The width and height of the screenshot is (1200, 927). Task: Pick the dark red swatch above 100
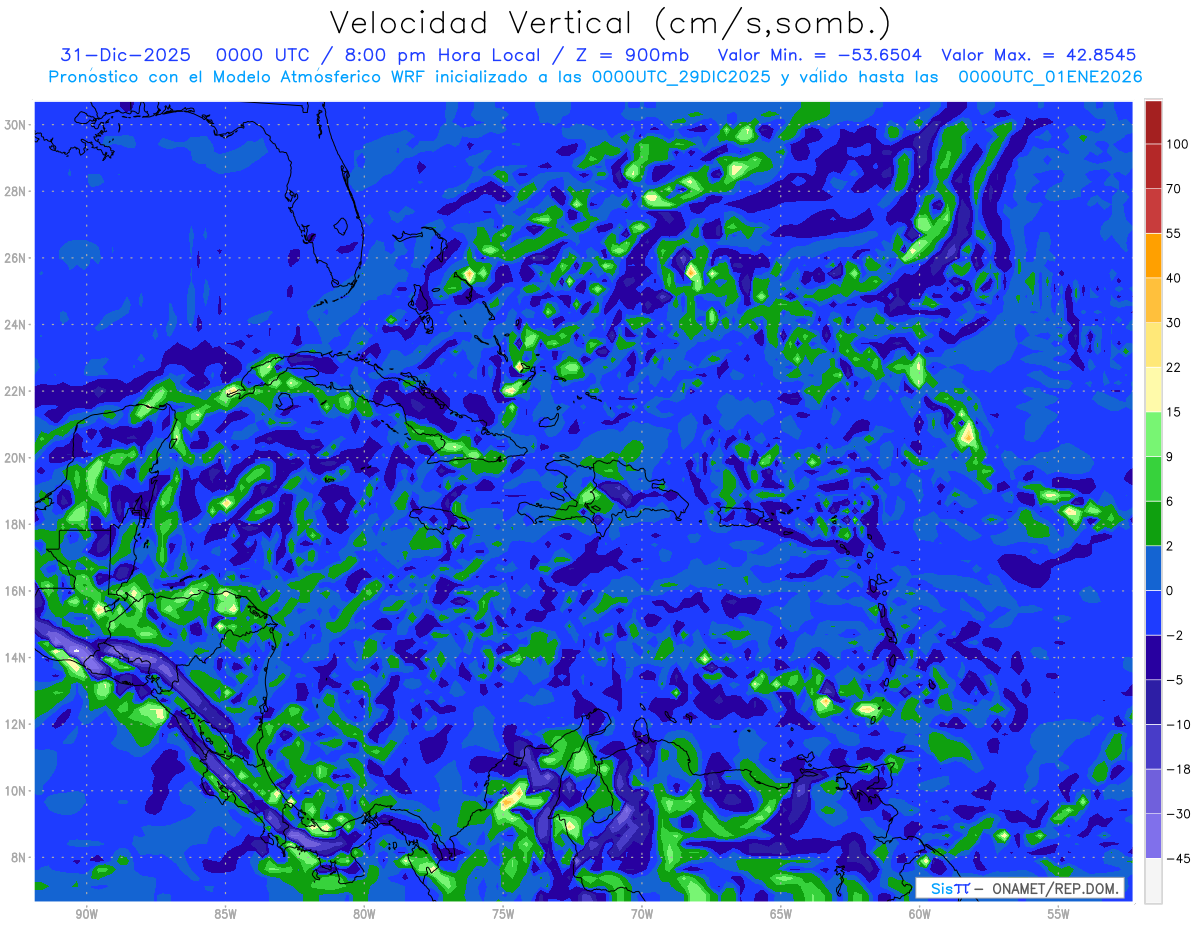point(1153,122)
